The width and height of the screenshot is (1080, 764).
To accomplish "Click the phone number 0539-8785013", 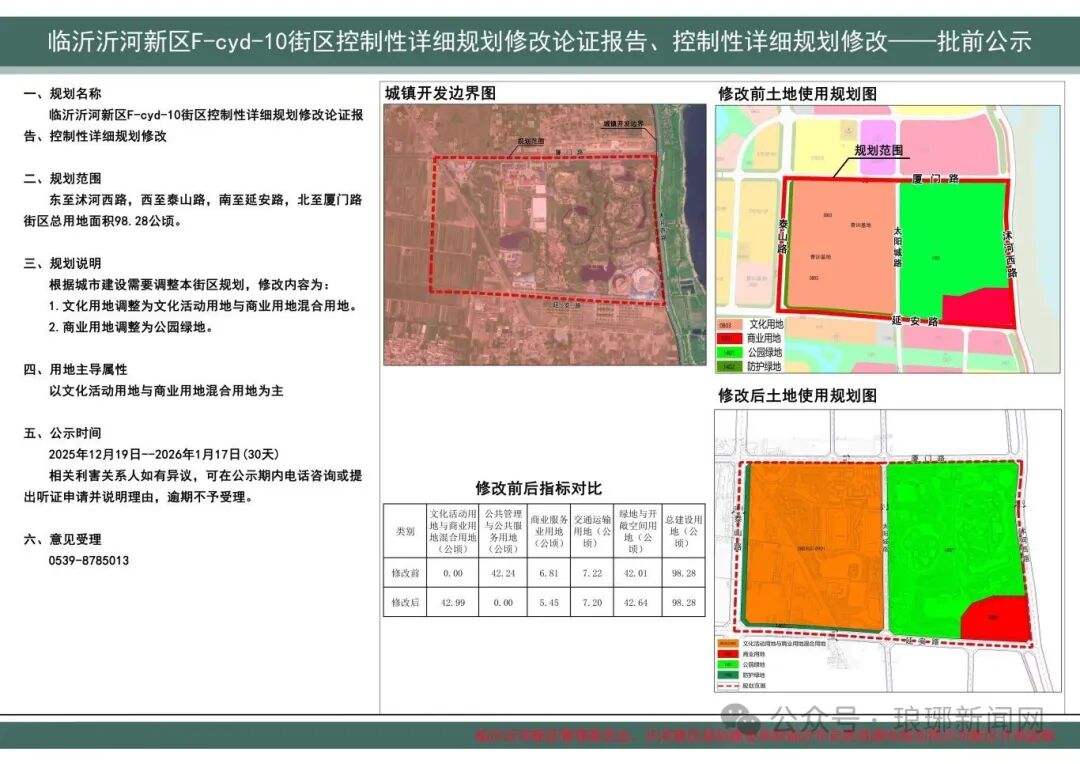I will tap(89, 561).
